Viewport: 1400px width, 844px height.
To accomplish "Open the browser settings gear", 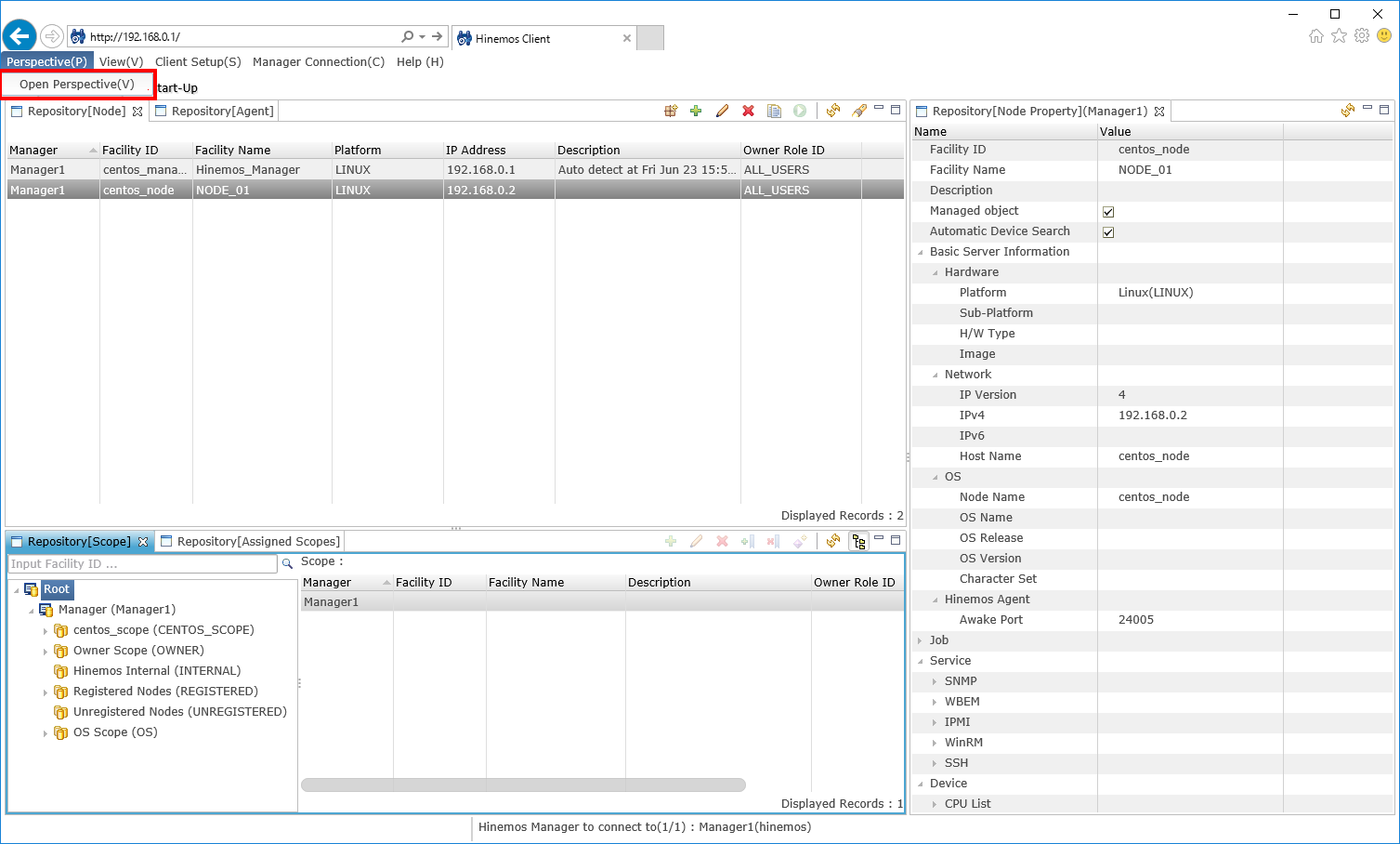I will (1362, 36).
